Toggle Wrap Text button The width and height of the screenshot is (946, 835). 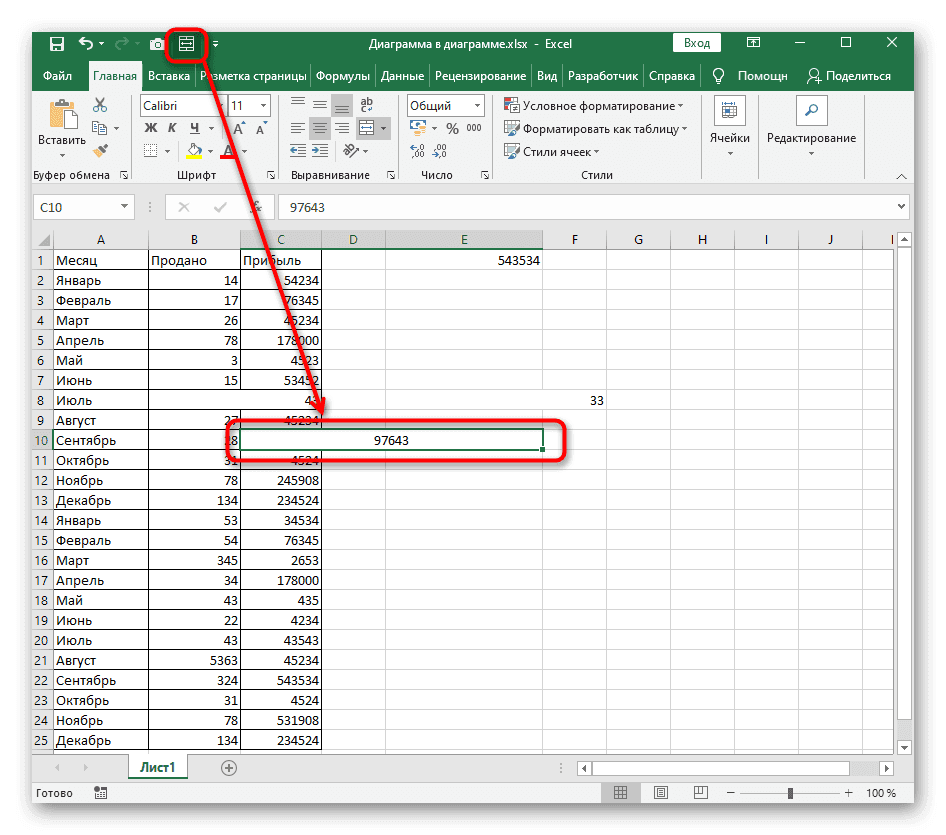click(x=367, y=105)
